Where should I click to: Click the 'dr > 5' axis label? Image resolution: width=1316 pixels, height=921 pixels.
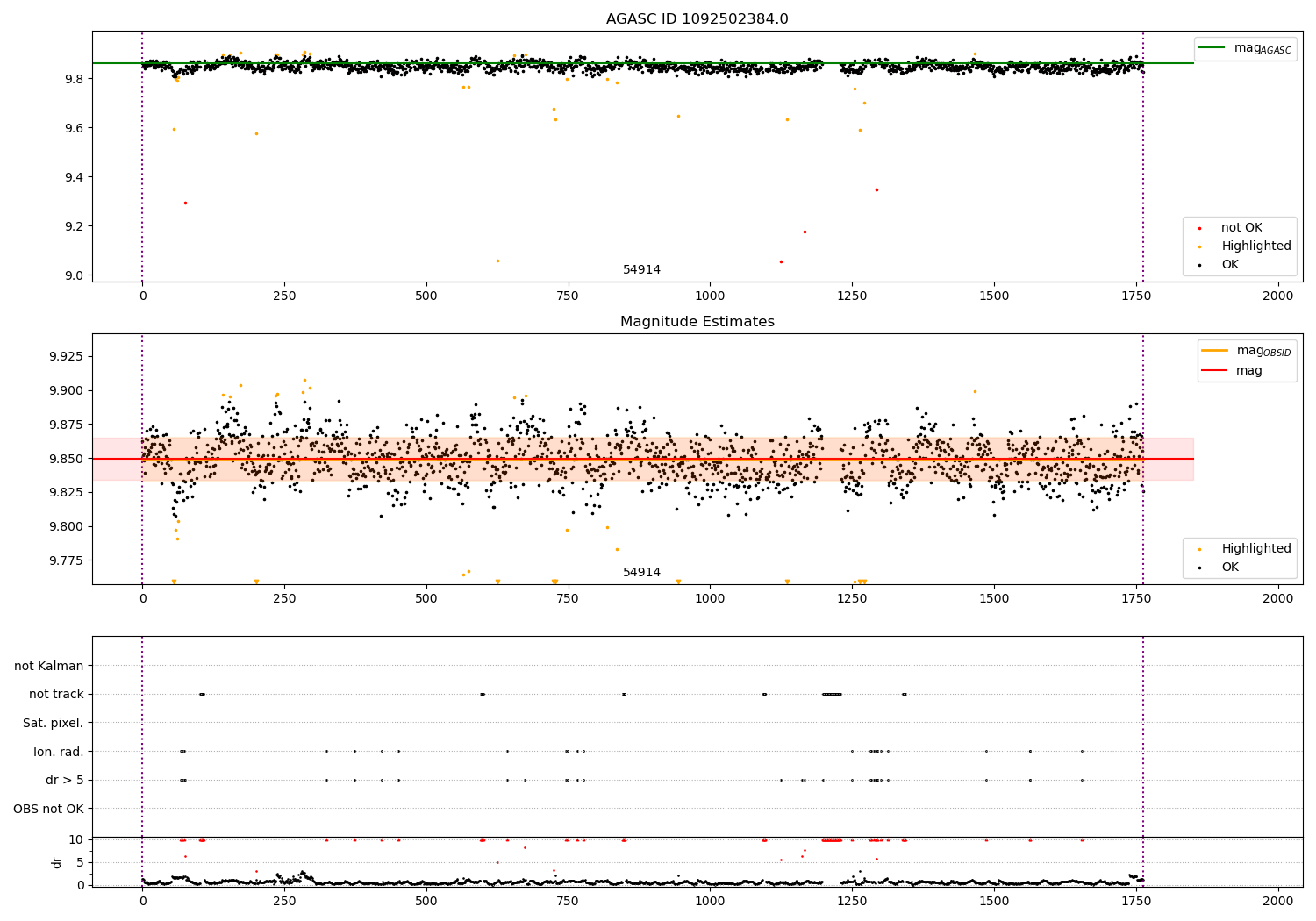65,781
